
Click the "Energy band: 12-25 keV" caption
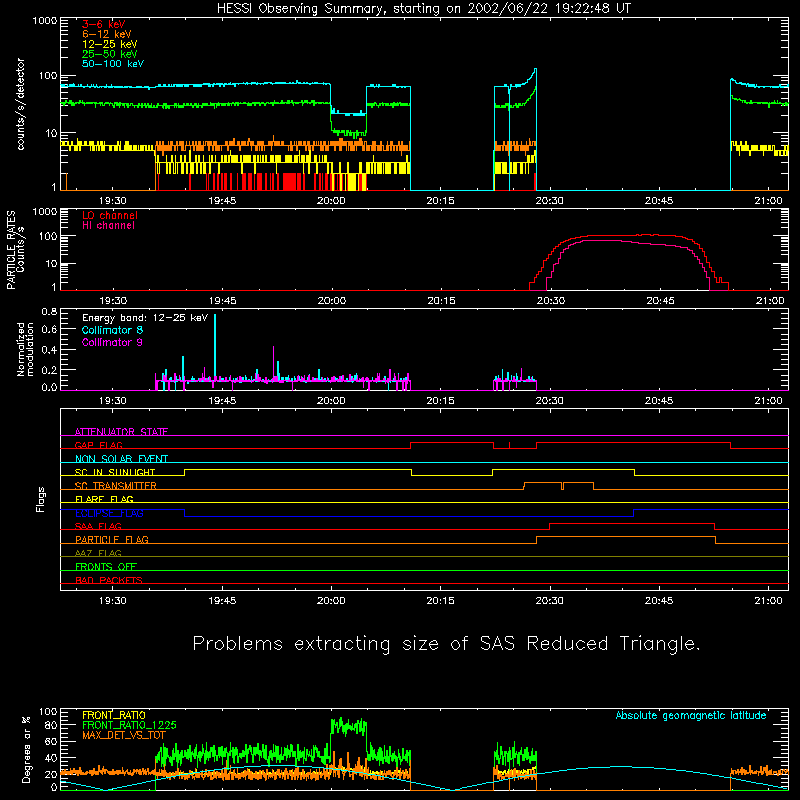click(145, 318)
